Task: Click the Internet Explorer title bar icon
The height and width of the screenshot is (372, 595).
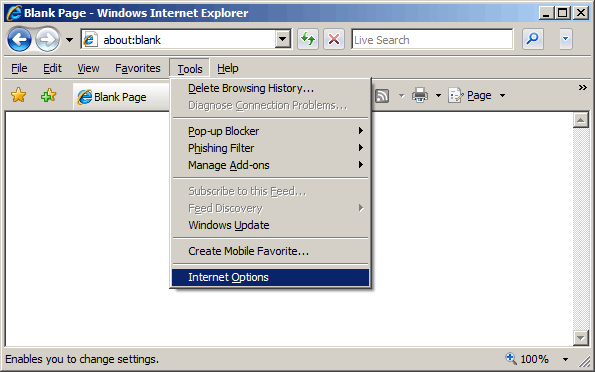Action: [x=14, y=13]
